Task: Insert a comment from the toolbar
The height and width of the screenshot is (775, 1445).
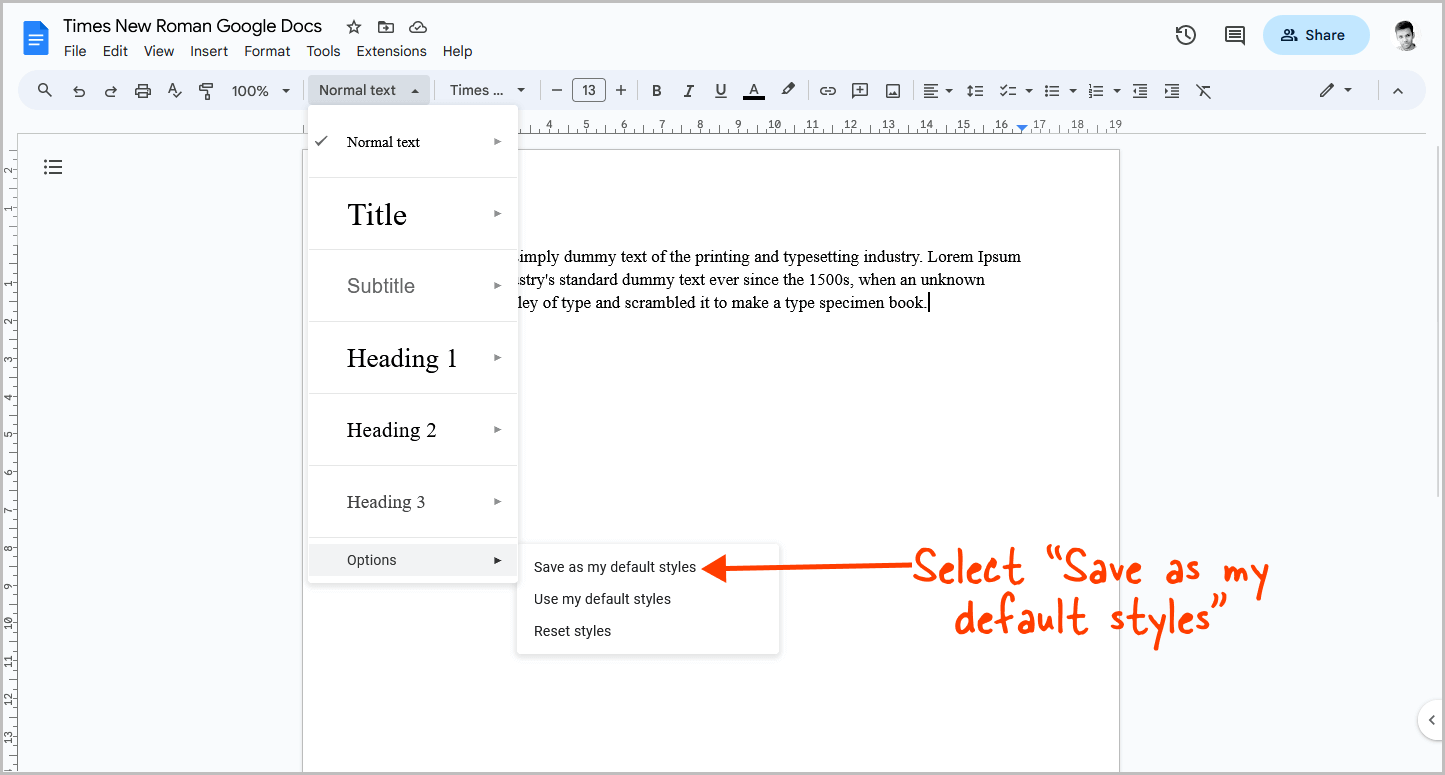Action: (x=859, y=90)
